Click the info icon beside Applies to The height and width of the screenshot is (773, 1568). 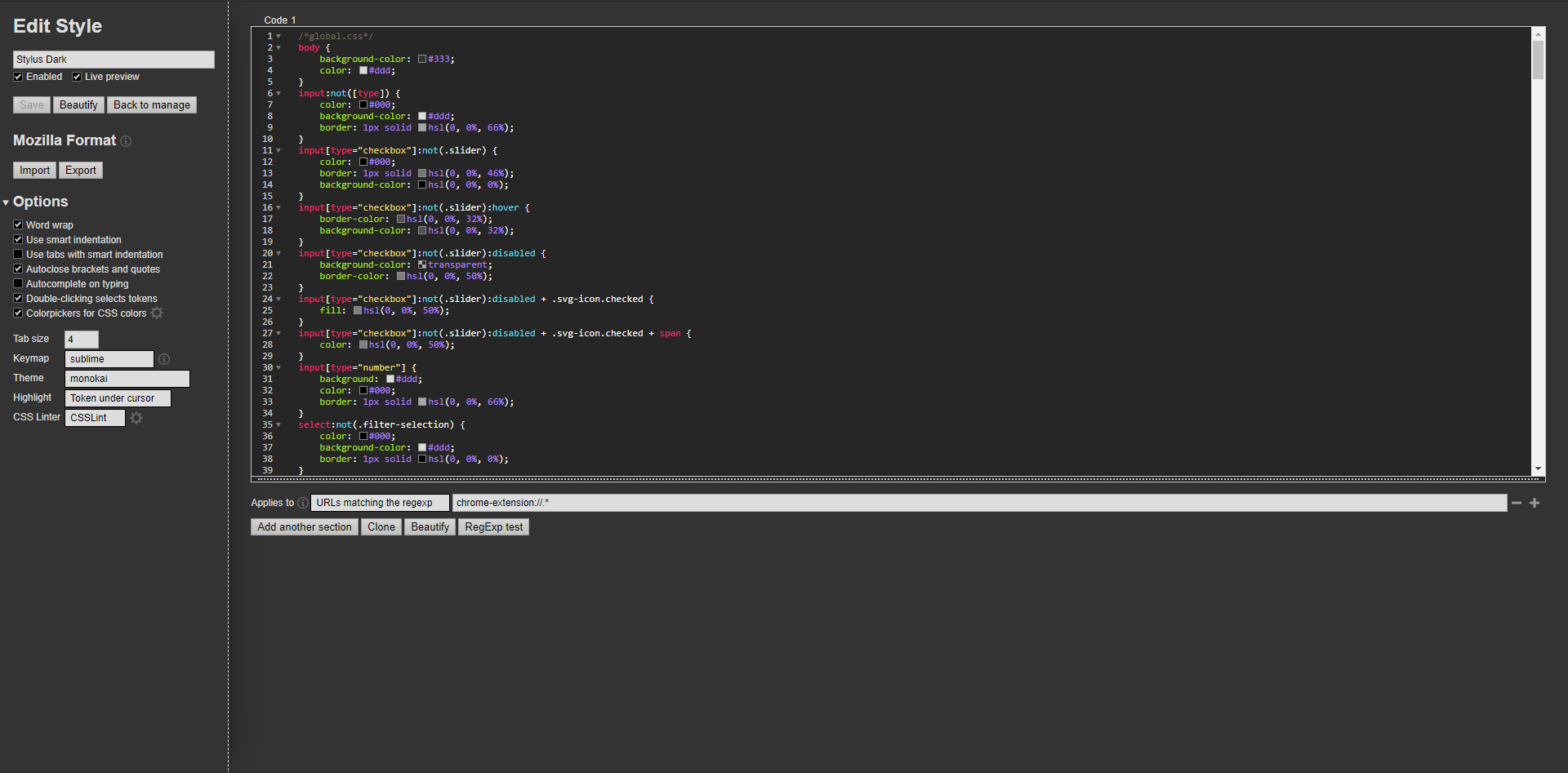(x=303, y=503)
